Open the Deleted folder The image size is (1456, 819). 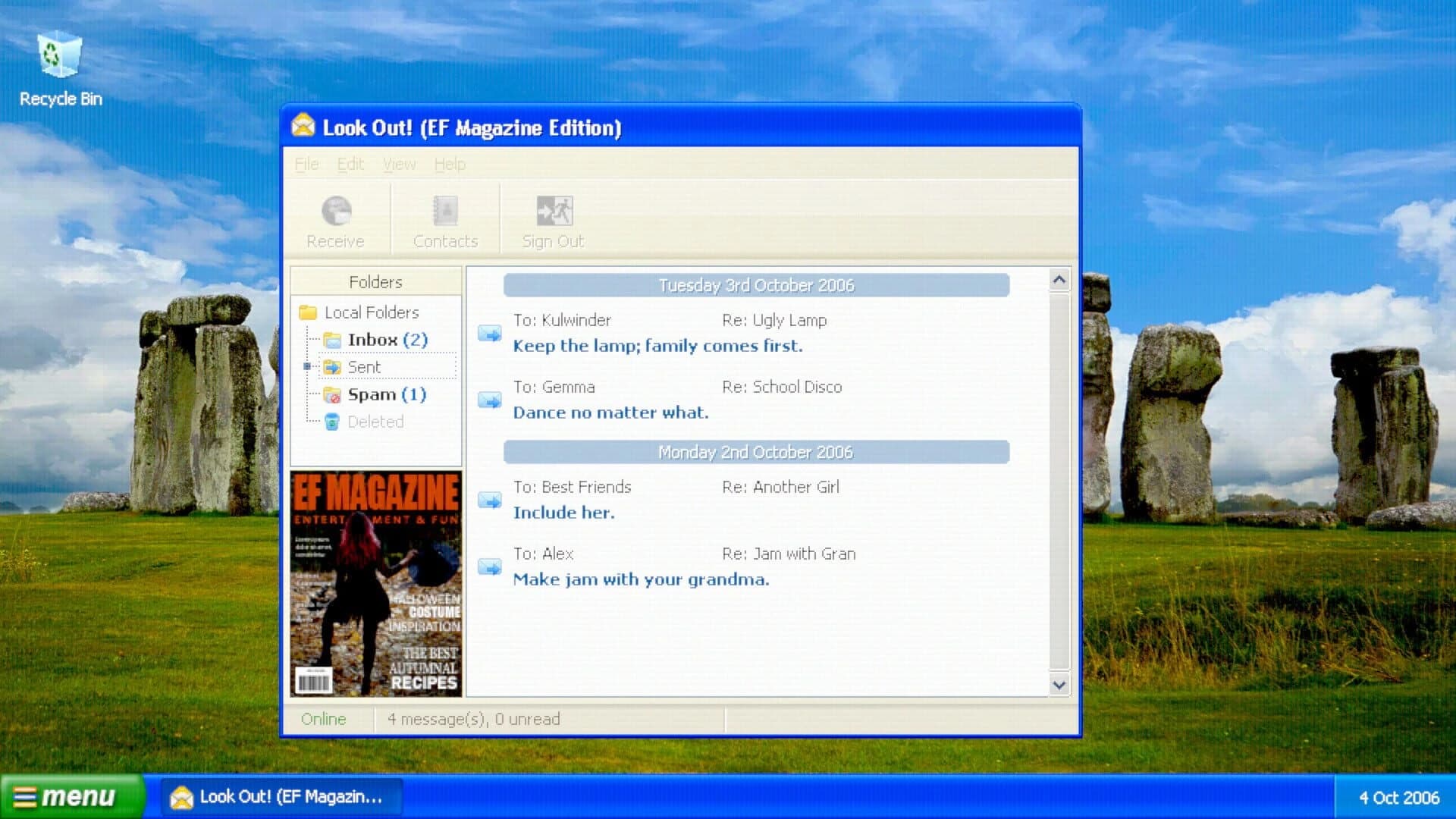point(375,422)
